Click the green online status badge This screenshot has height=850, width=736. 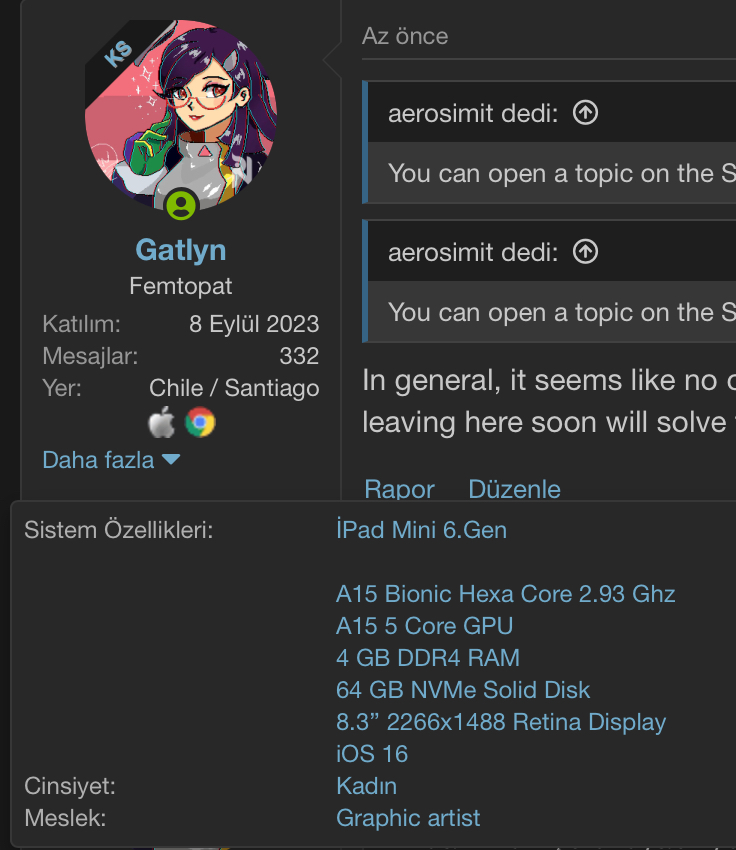181,205
